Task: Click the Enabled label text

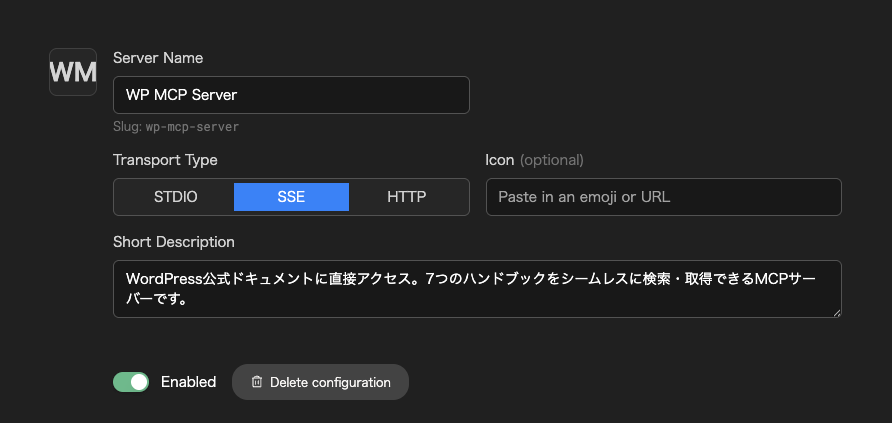Action: [188, 382]
